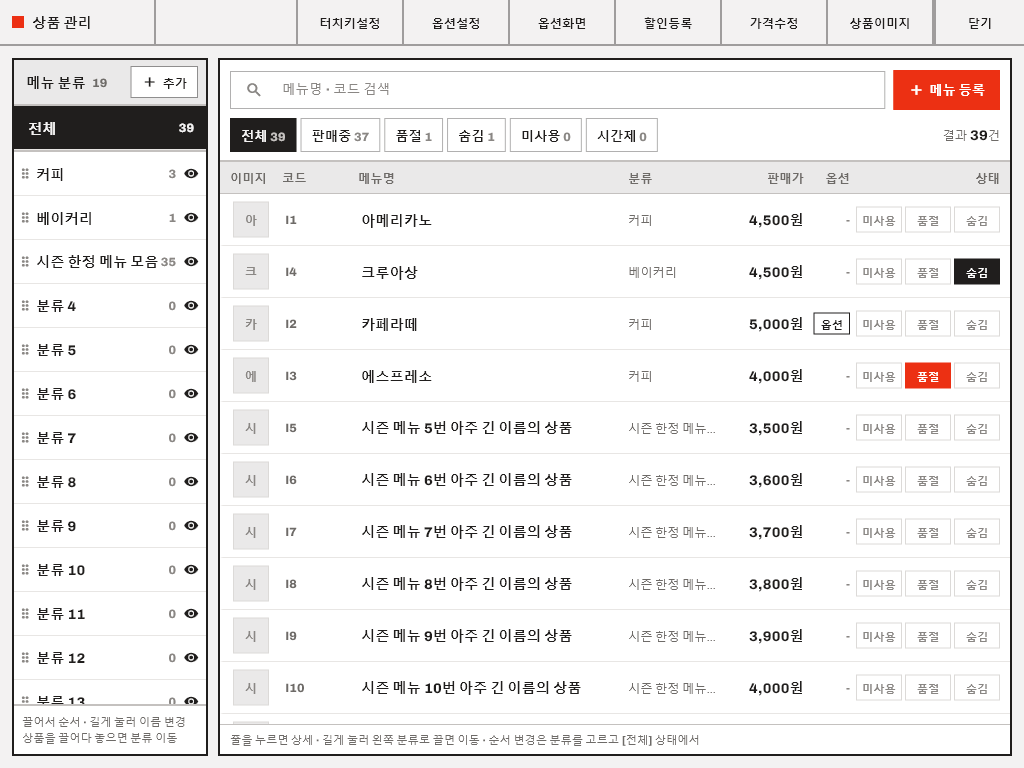
Task: Click the drag handle of 커피 category
Action: [25, 174]
